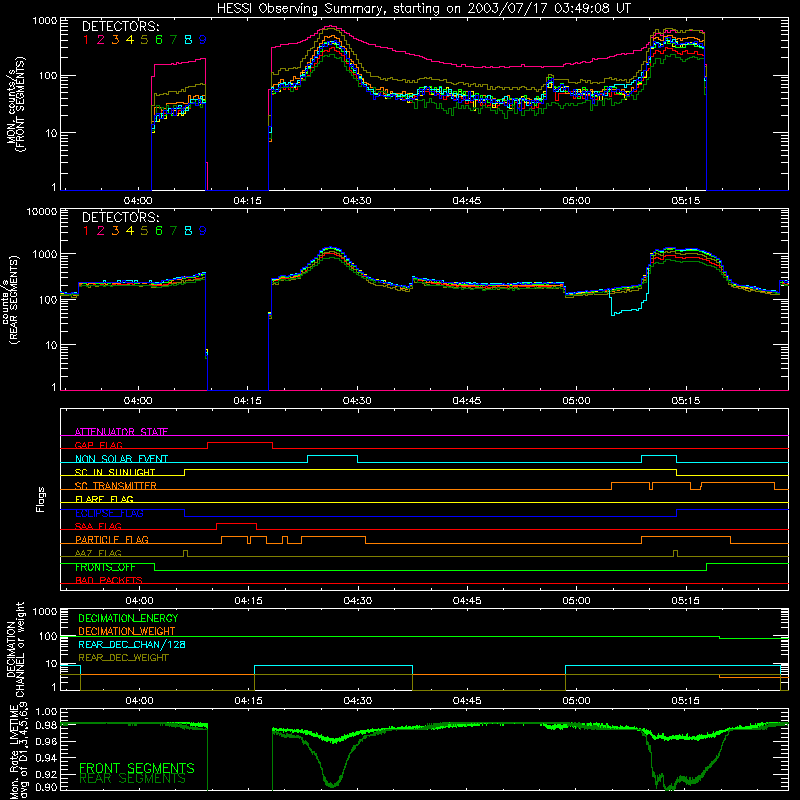The image size is (800, 800).
Task: Select detector 4 in rear segments legend
Action: pyautogui.click(x=130, y=231)
